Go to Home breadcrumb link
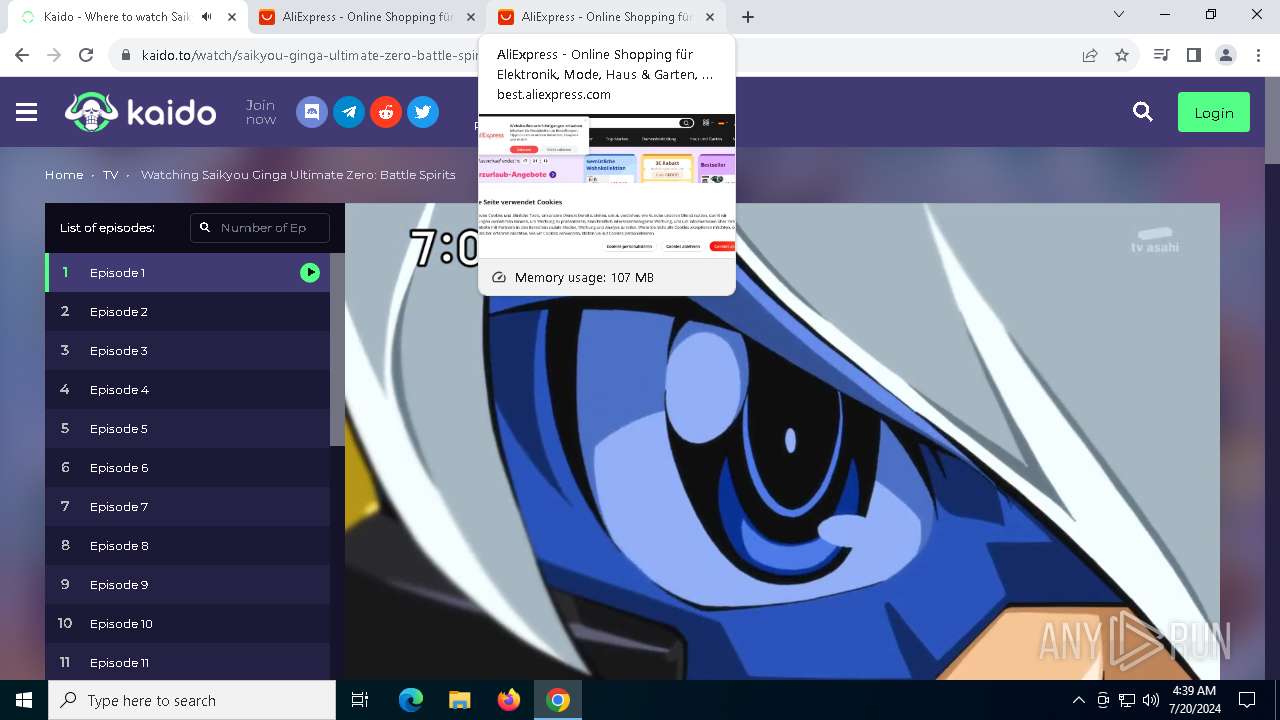 coord(64,175)
